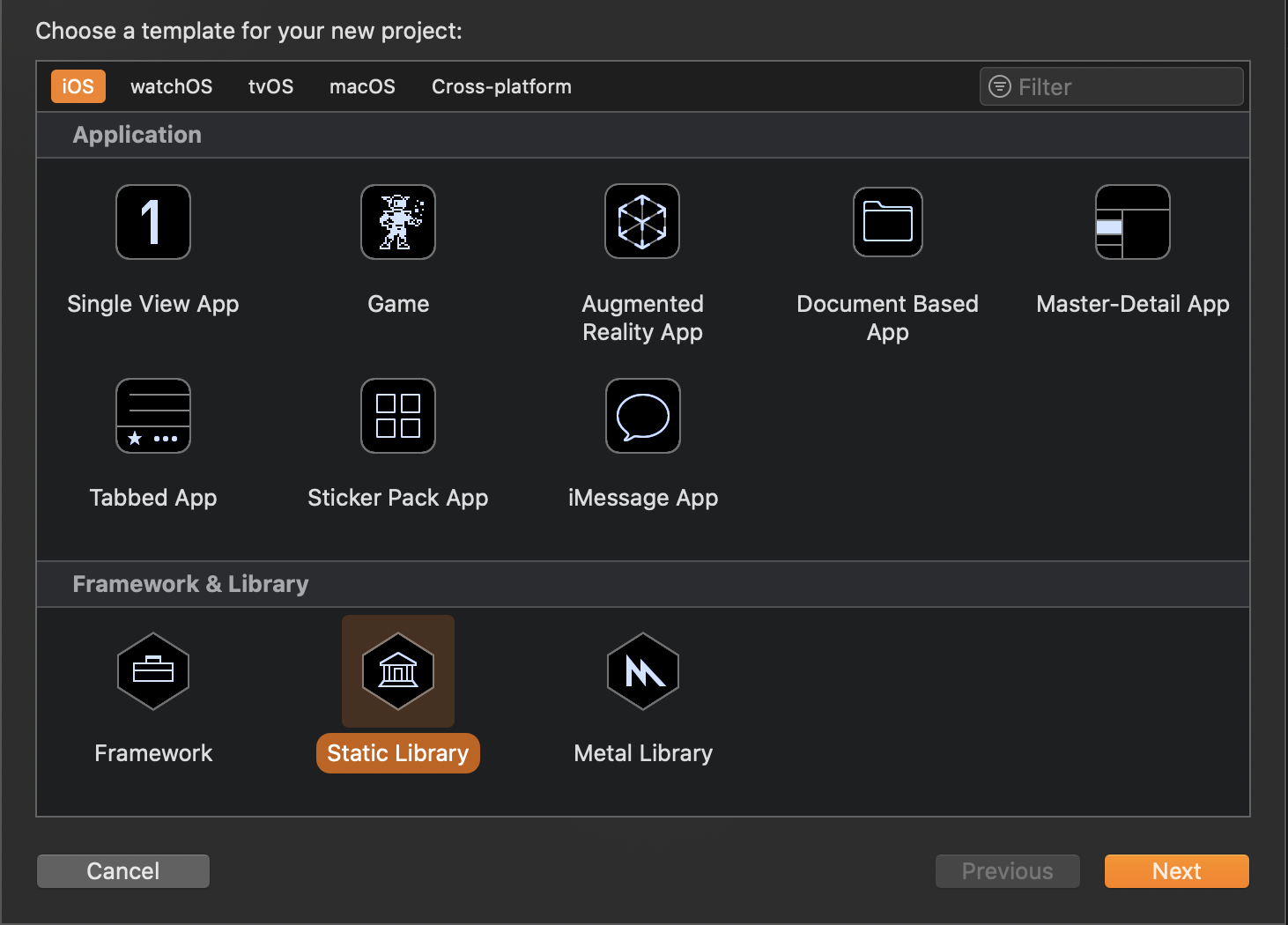Switch to the iOS platform tab
The height and width of the screenshot is (925, 1288).
[x=78, y=86]
